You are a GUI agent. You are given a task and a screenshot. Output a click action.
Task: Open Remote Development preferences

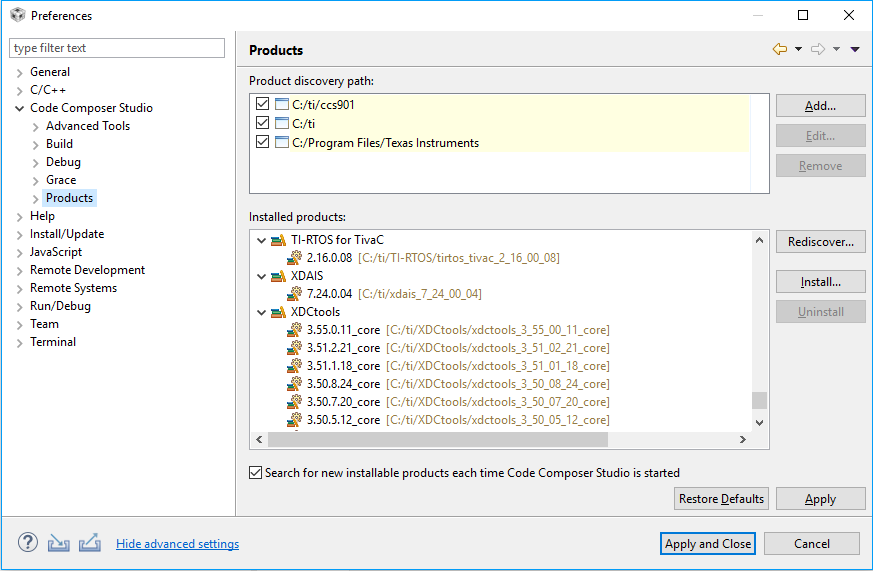87,270
